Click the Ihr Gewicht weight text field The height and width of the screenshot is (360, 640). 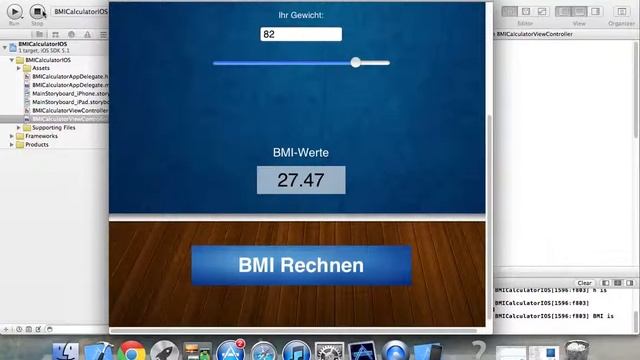301,34
